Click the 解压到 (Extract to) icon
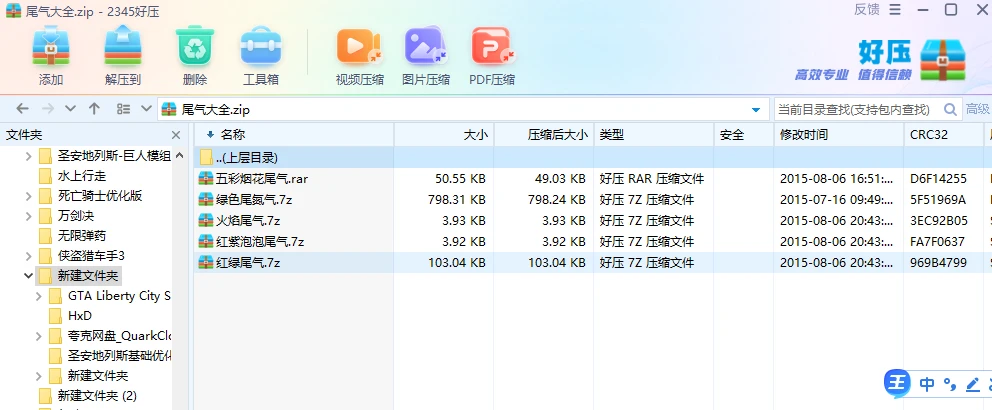 (123, 46)
